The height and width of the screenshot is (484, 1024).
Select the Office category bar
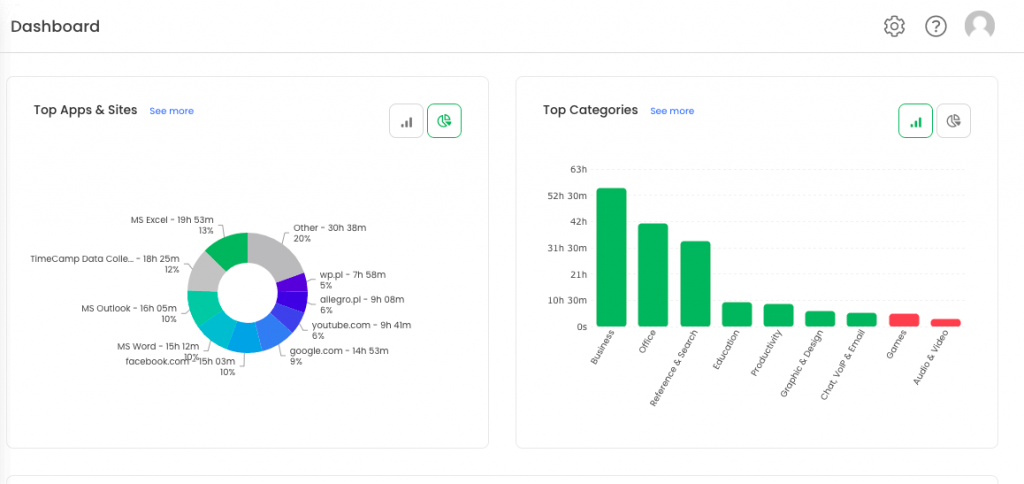pyautogui.click(x=653, y=275)
